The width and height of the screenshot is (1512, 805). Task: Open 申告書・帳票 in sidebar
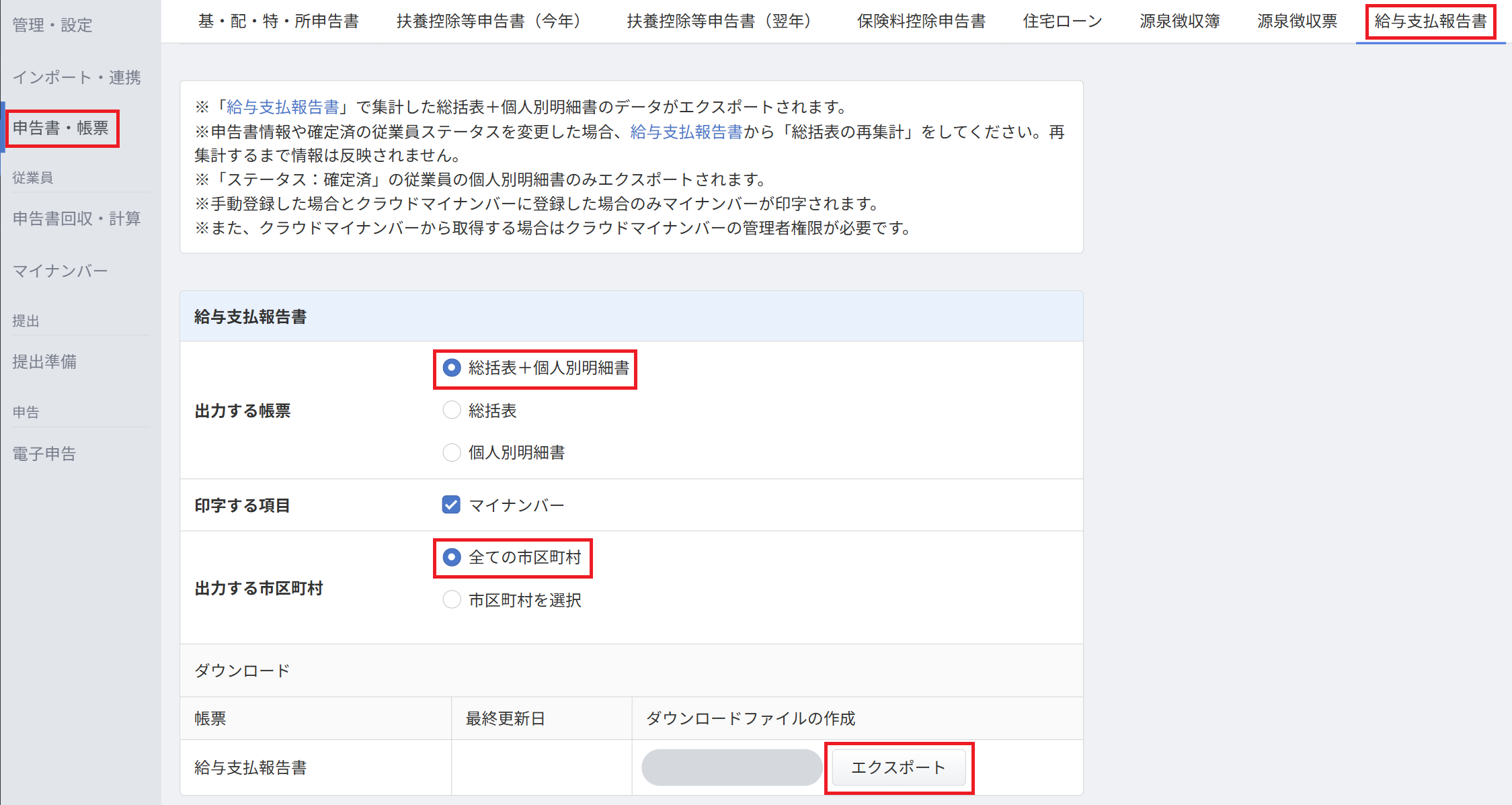[61, 128]
